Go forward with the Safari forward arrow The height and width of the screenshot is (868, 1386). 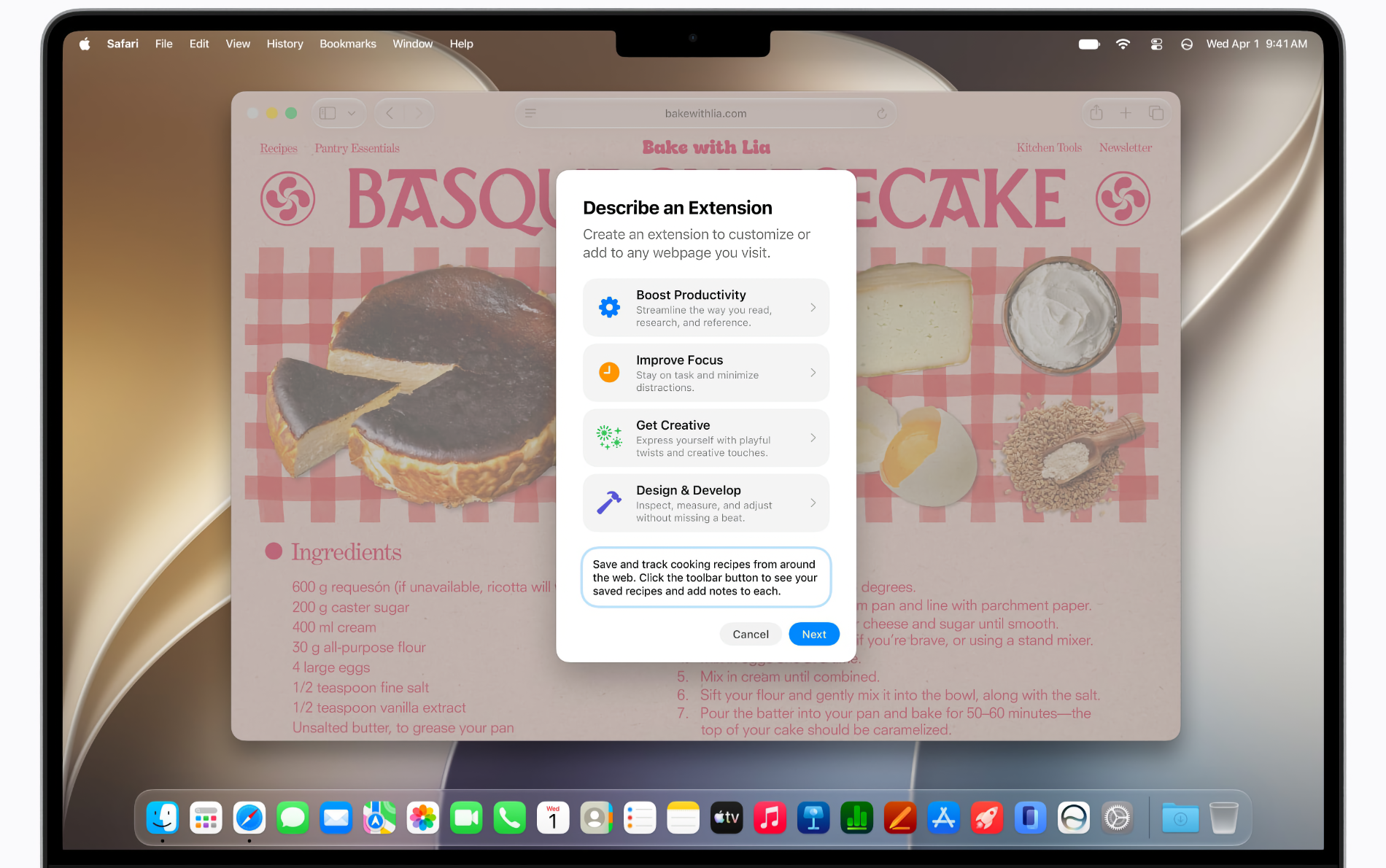419,113
